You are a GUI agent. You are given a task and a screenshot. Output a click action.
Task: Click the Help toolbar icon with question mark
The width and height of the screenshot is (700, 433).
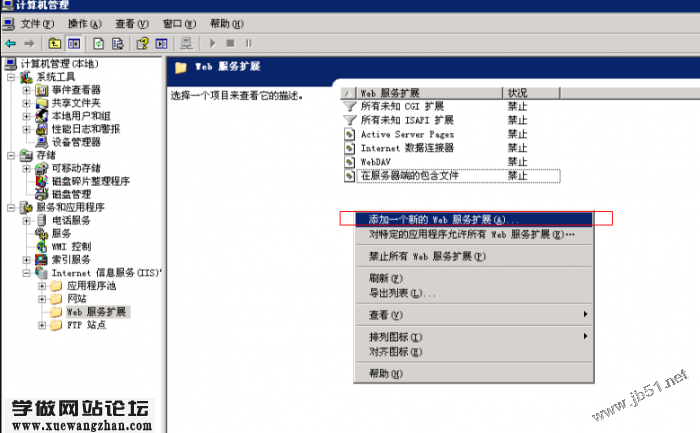(143, 43)
